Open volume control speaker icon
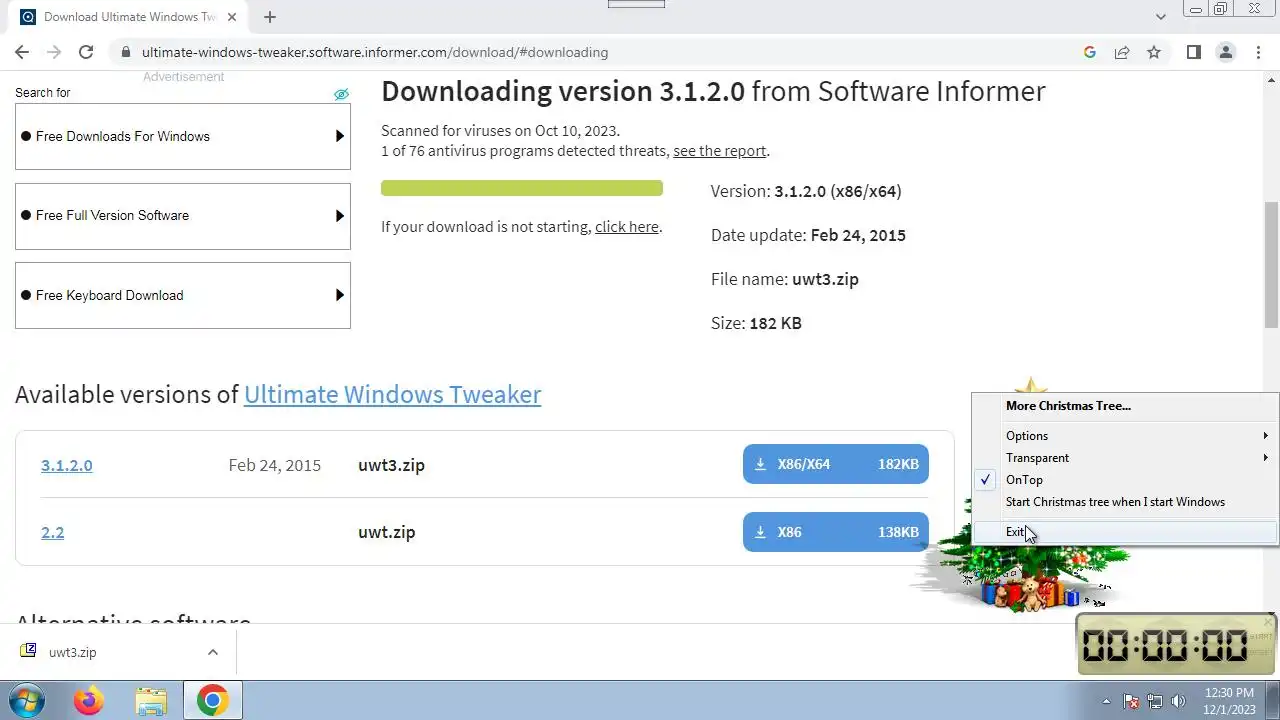The image size is (1280, 720). pyautogui.click(x=1178, y=701)
